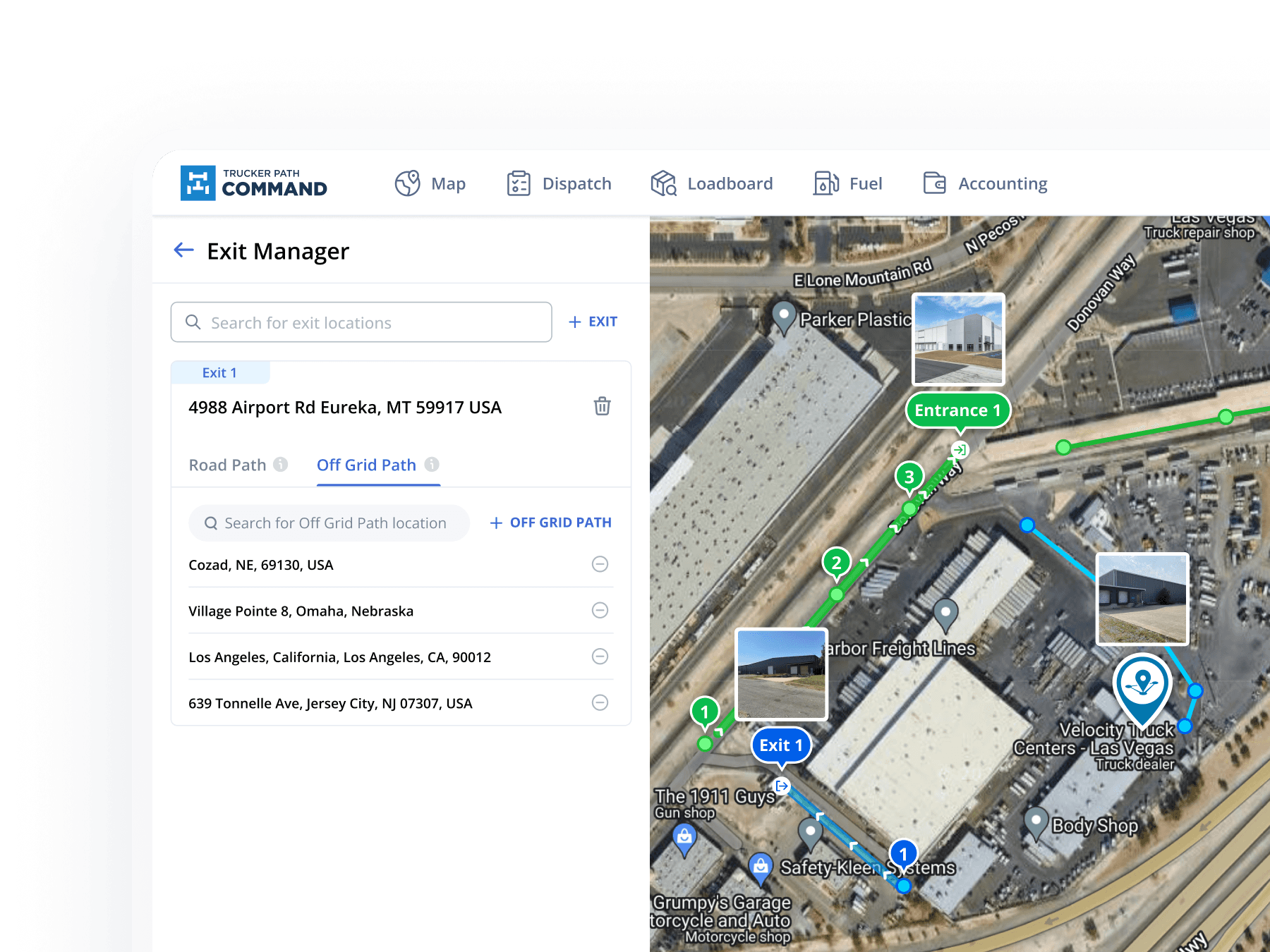Open the Loadboard box icon
Viewport: 1270px width, 952px height.
664,183
